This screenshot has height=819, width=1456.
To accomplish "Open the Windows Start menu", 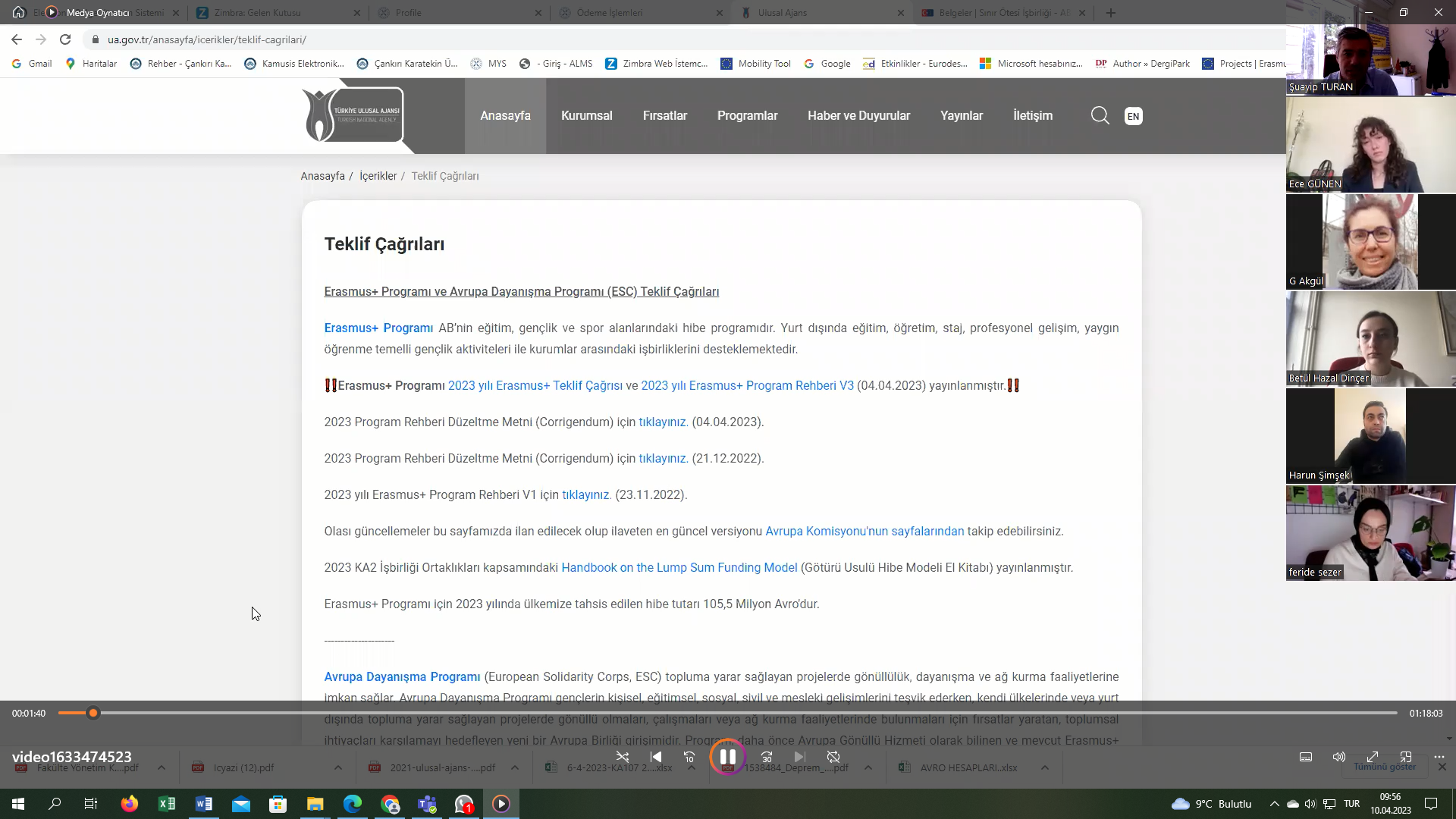I will 18,804.
